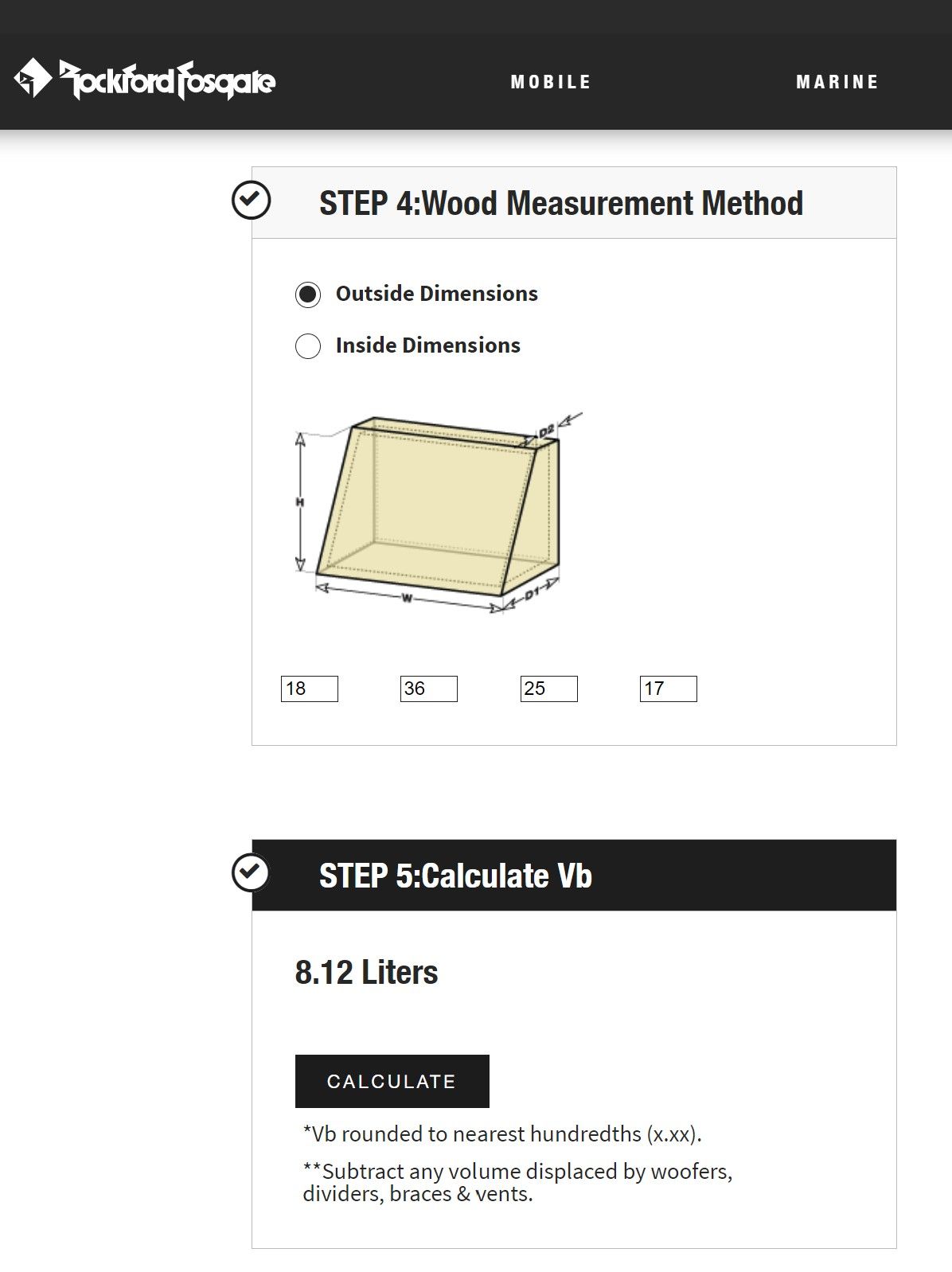Click the Step 4 checkmark icon
Image resolution: width=952 pixels, height=1272 pixels.
(251, 200)
